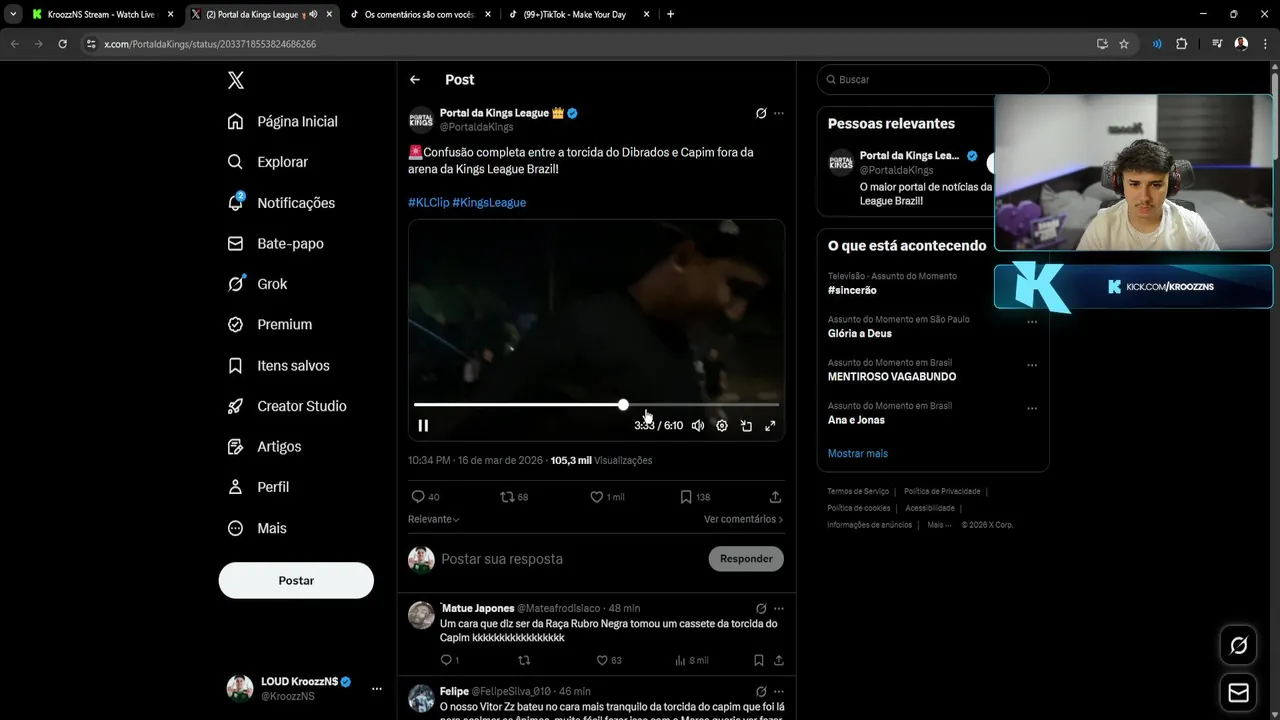
Task: Like the post showing 1 mil
Action: coord(607,497)
